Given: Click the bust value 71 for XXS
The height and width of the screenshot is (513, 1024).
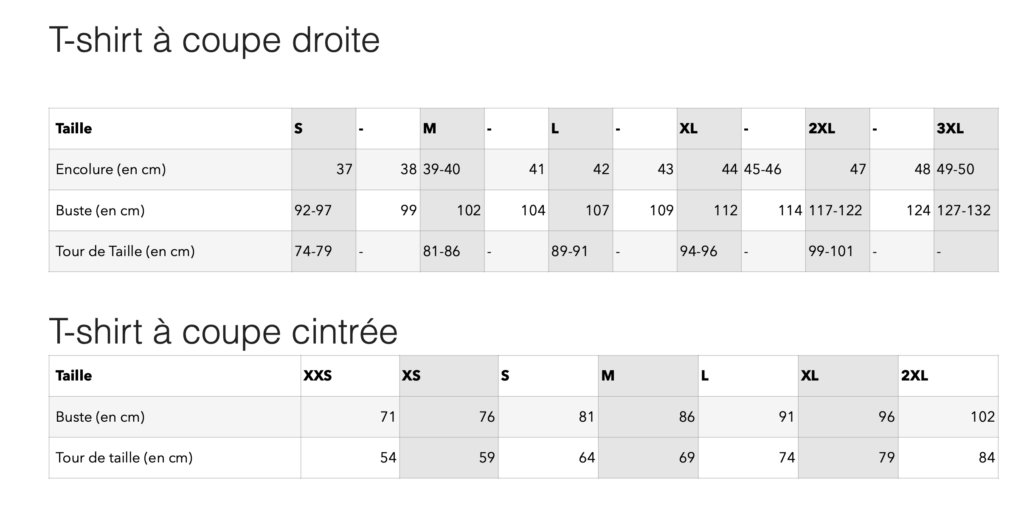Looking at the screenshot, I should [350, 417].
